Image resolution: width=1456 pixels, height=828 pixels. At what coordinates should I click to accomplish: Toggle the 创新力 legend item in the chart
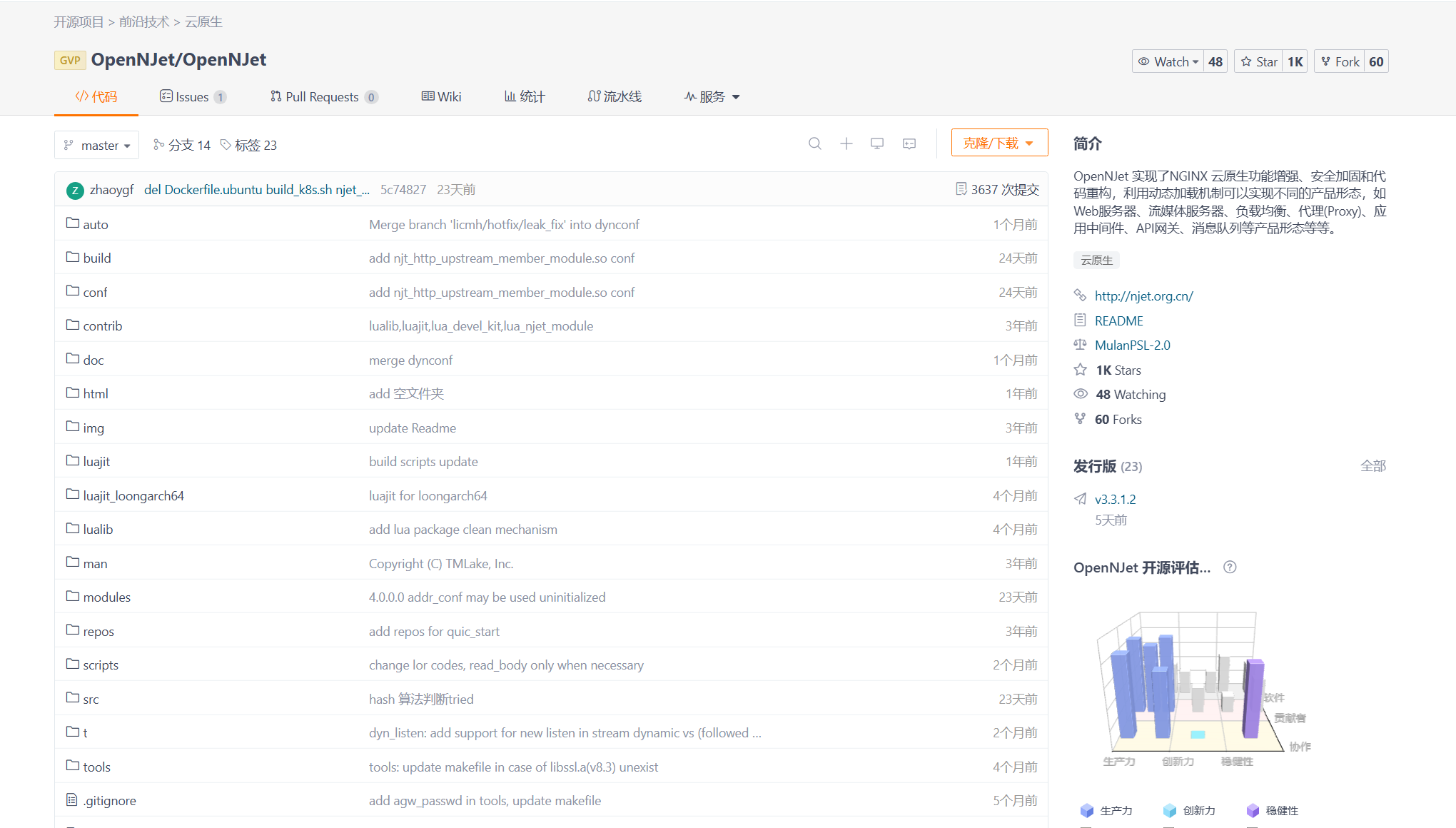pos(1190,811)
